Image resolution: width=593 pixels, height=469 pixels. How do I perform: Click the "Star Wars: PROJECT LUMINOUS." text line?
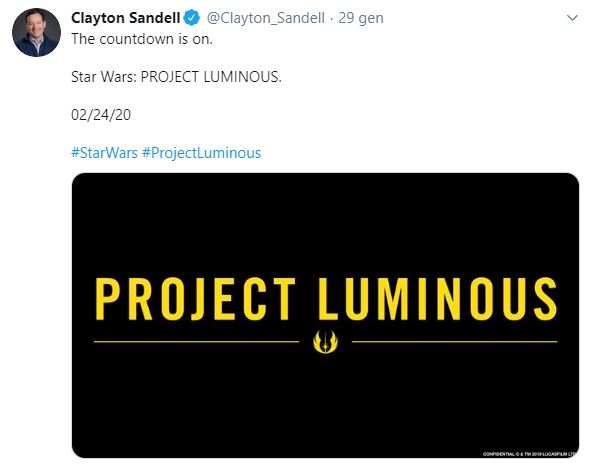coord(176,77)
